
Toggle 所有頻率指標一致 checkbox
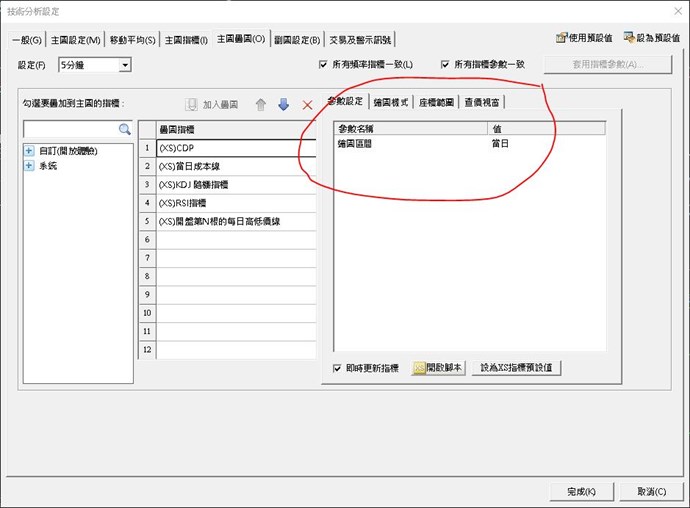[x=323, y=65]
